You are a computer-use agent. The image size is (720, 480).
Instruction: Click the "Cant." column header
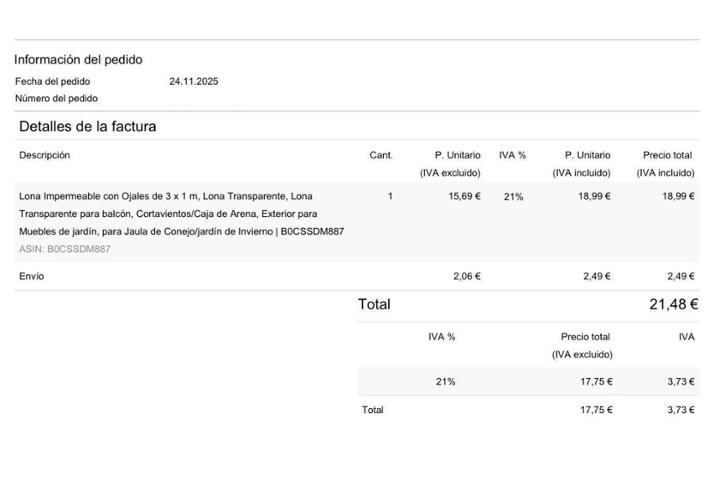pyautogui.click(x=381, y=155)
